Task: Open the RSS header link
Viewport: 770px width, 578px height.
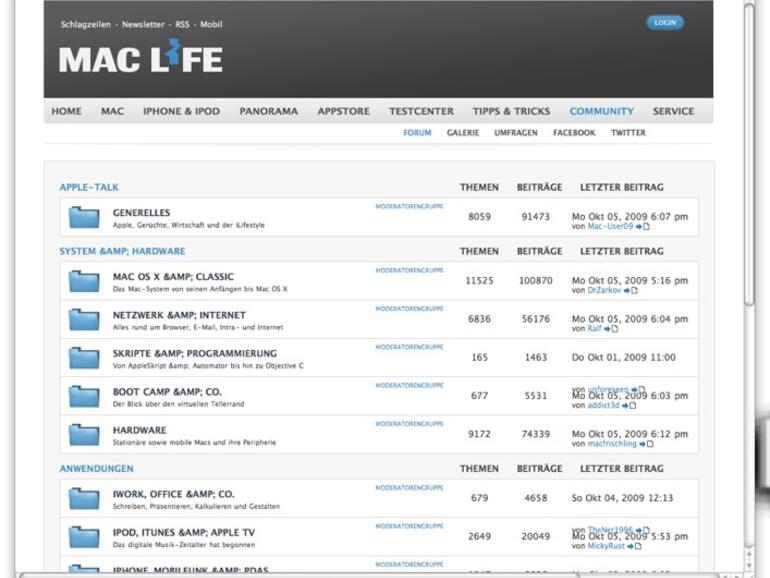Action: tap(182, 25)
